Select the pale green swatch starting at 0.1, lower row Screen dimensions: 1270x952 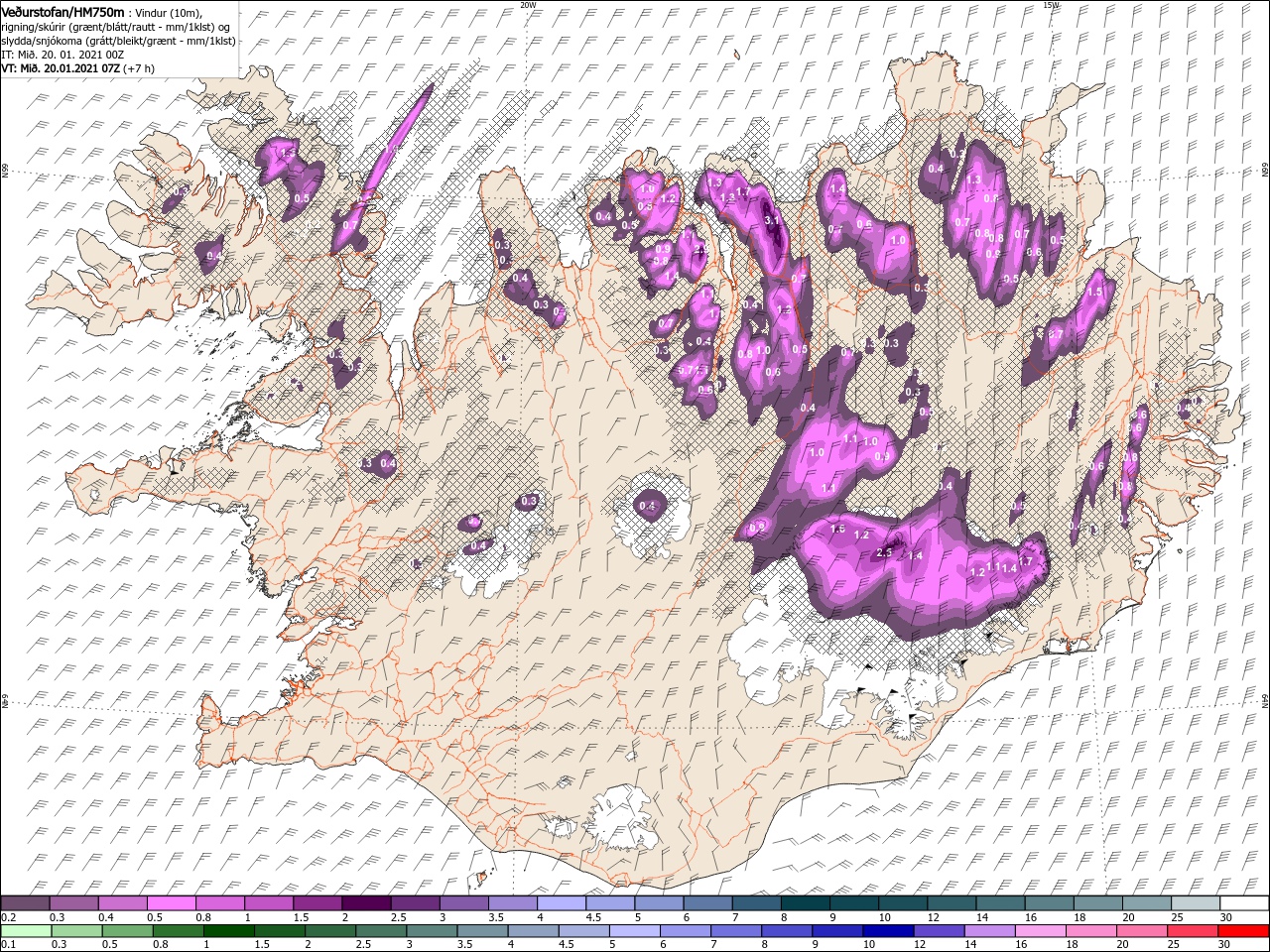26,931
